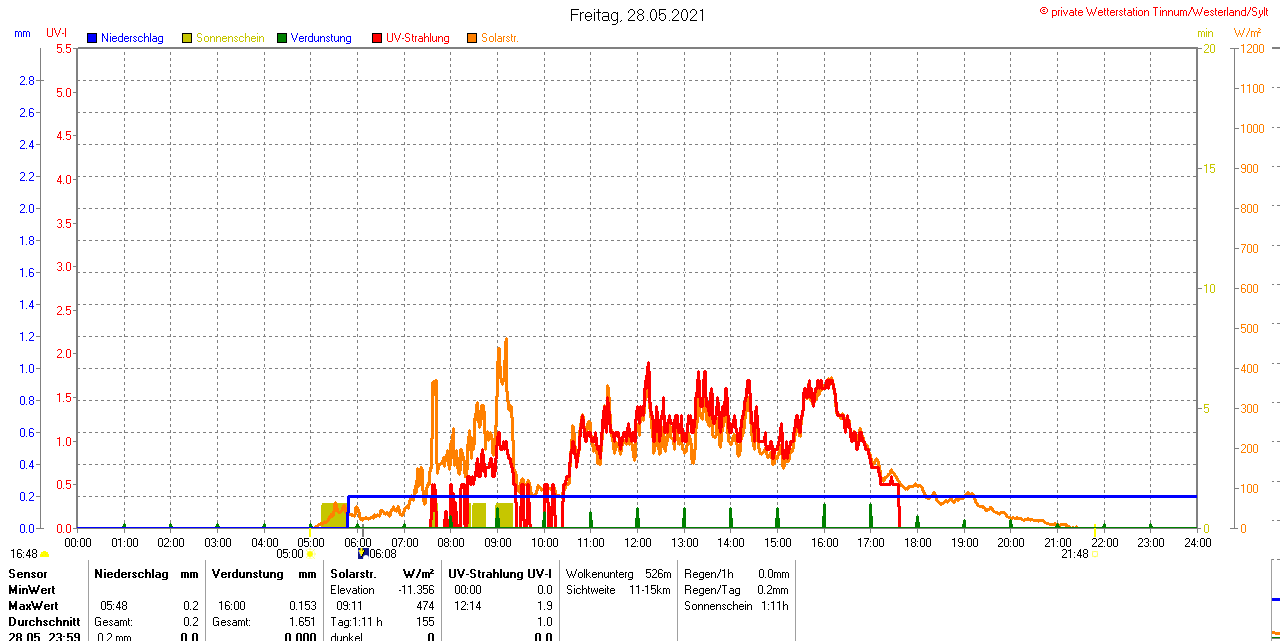
Task: Click the 12:00 label on the time axis
Action: [x=637, y=542]
